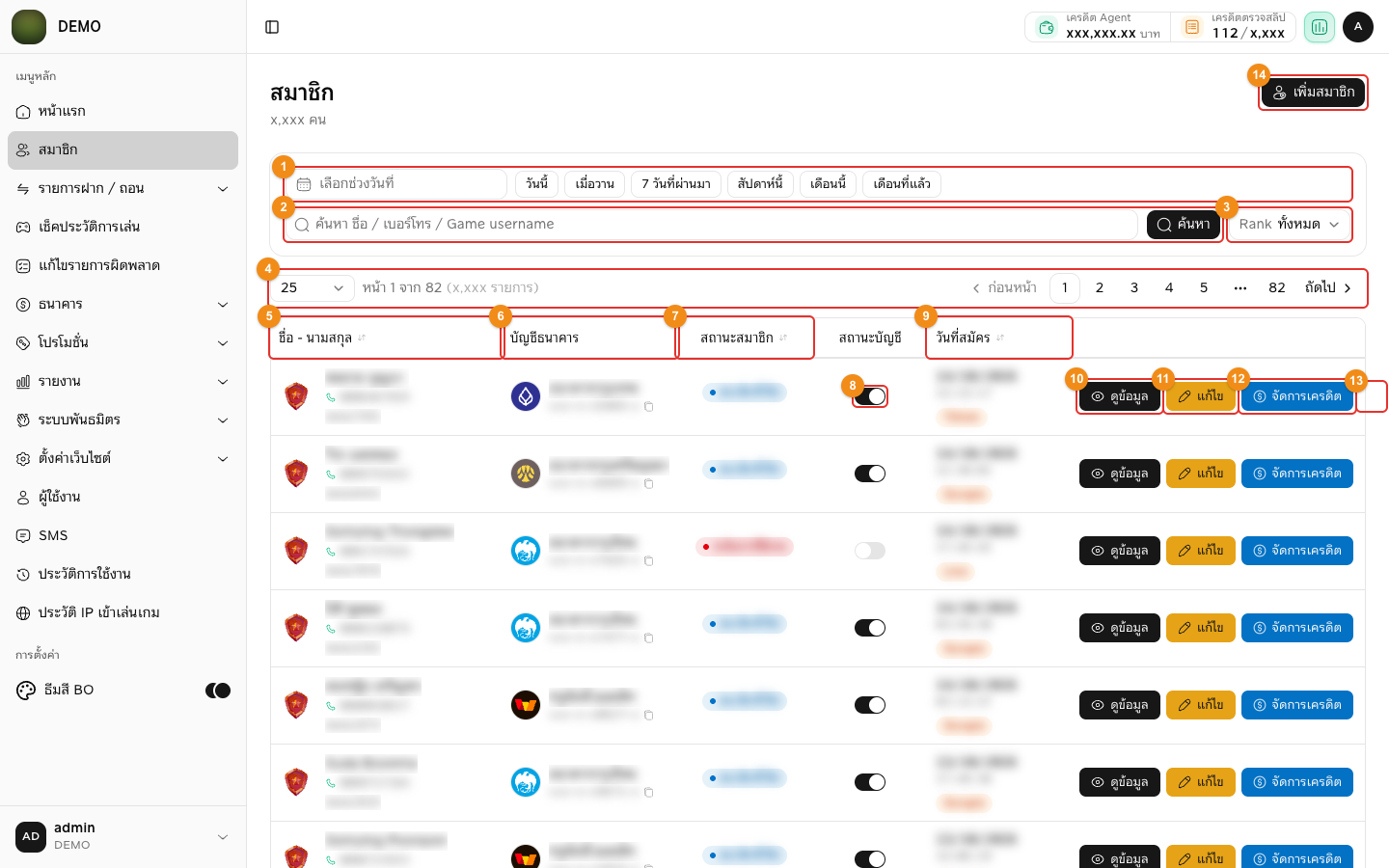Click the tag icon for โปรโมชั่น
This screenshot has width=1389, height=868.
[x=23, y=343]
